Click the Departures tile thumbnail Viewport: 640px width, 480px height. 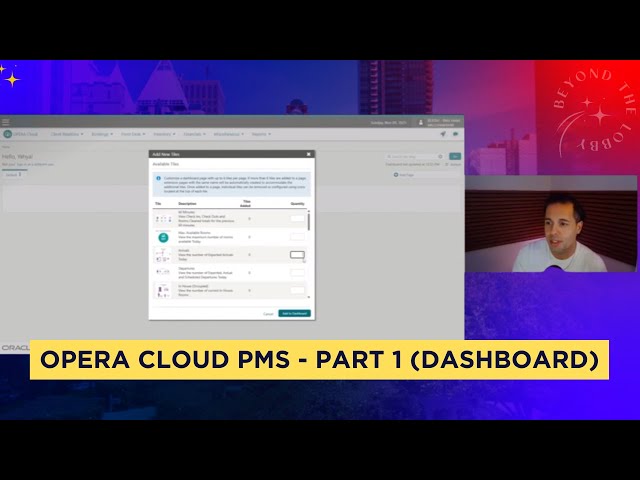point(163,272)
